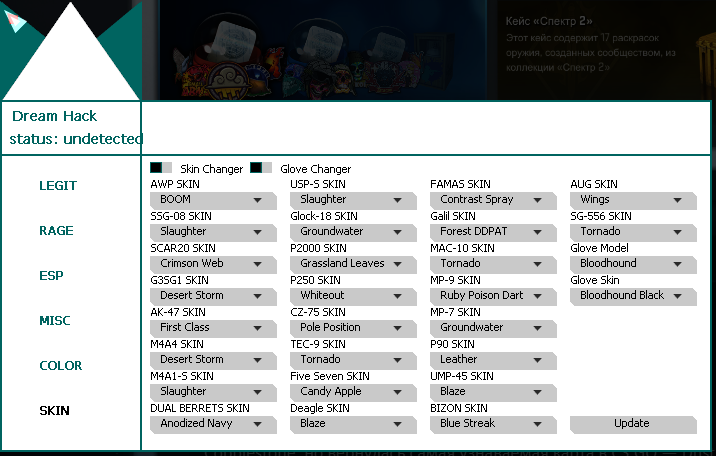Open the CZ-75 SKIN Pole Position dropdown

click(x=353, y=329)
